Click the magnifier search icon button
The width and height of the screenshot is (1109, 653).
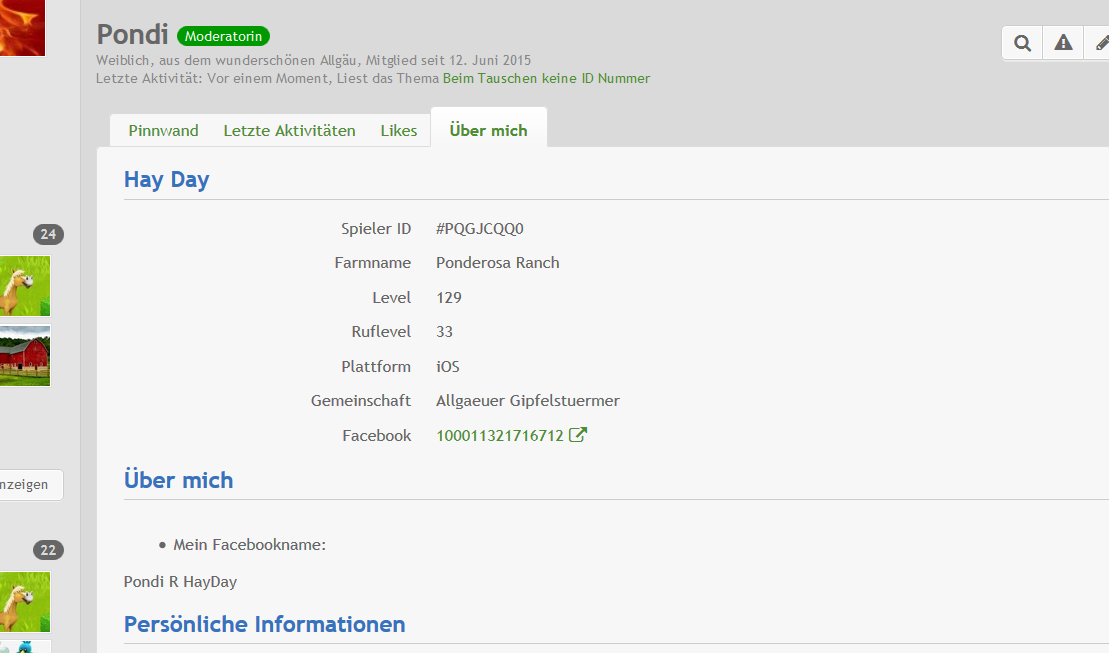coord(1022,43)
